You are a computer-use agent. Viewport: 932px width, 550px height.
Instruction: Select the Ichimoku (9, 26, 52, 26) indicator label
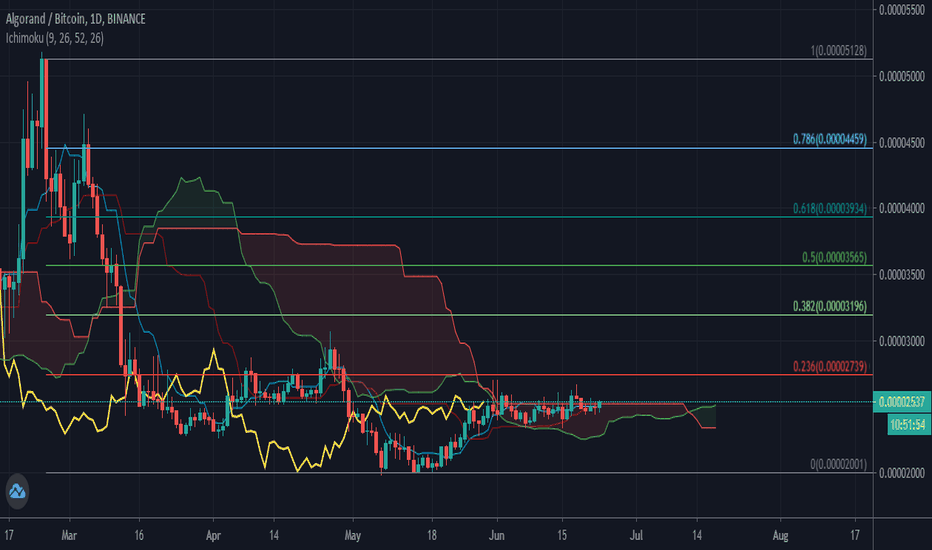pyautogui.click(x=55, y=38)
